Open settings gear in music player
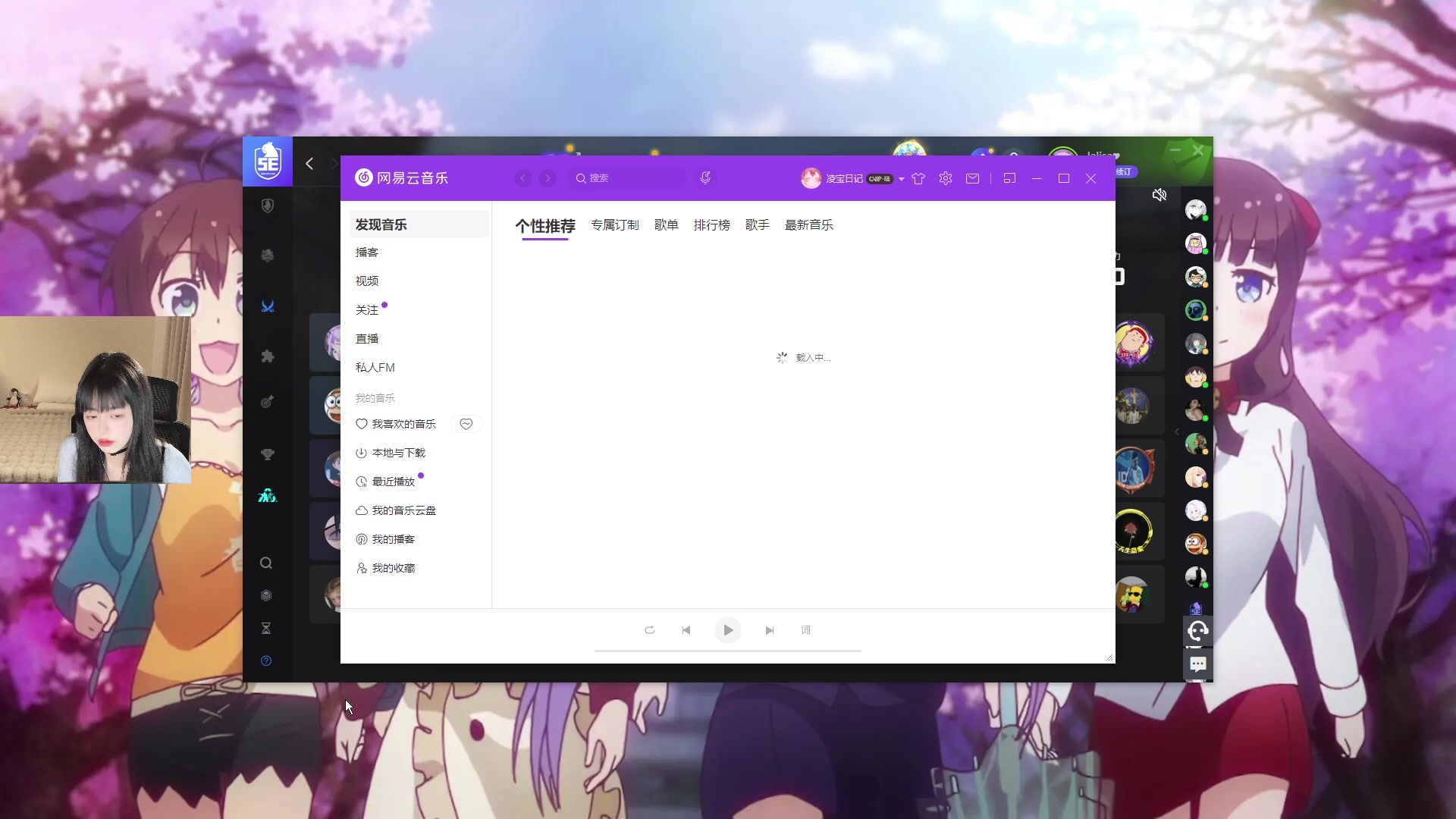The width and height of the screenshot is (1456, 819). (x=946, y=178)
